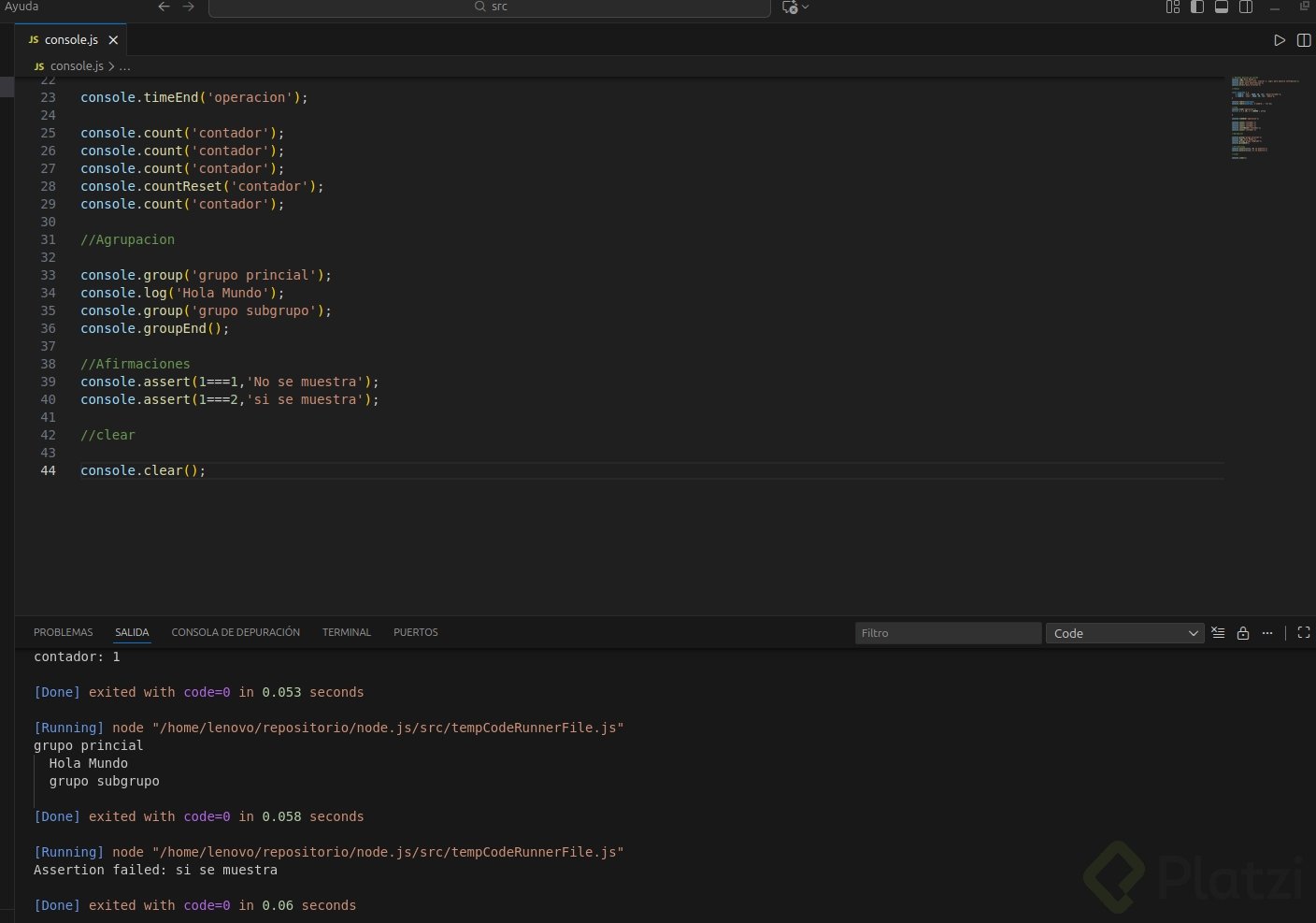The height and width of the screenshot is (923, 1316).
Task: Maximize the output panel size
Action: coord(1304,633)
